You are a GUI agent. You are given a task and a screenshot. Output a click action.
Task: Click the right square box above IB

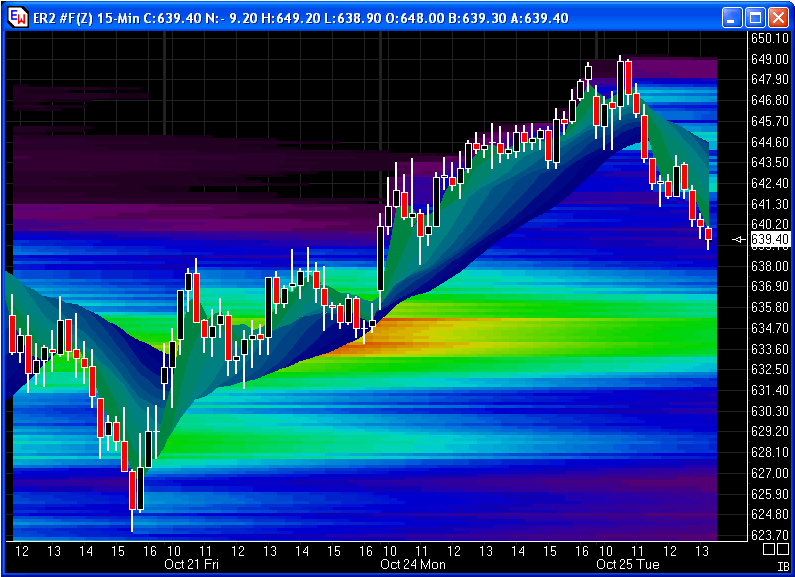pos(782,549)
